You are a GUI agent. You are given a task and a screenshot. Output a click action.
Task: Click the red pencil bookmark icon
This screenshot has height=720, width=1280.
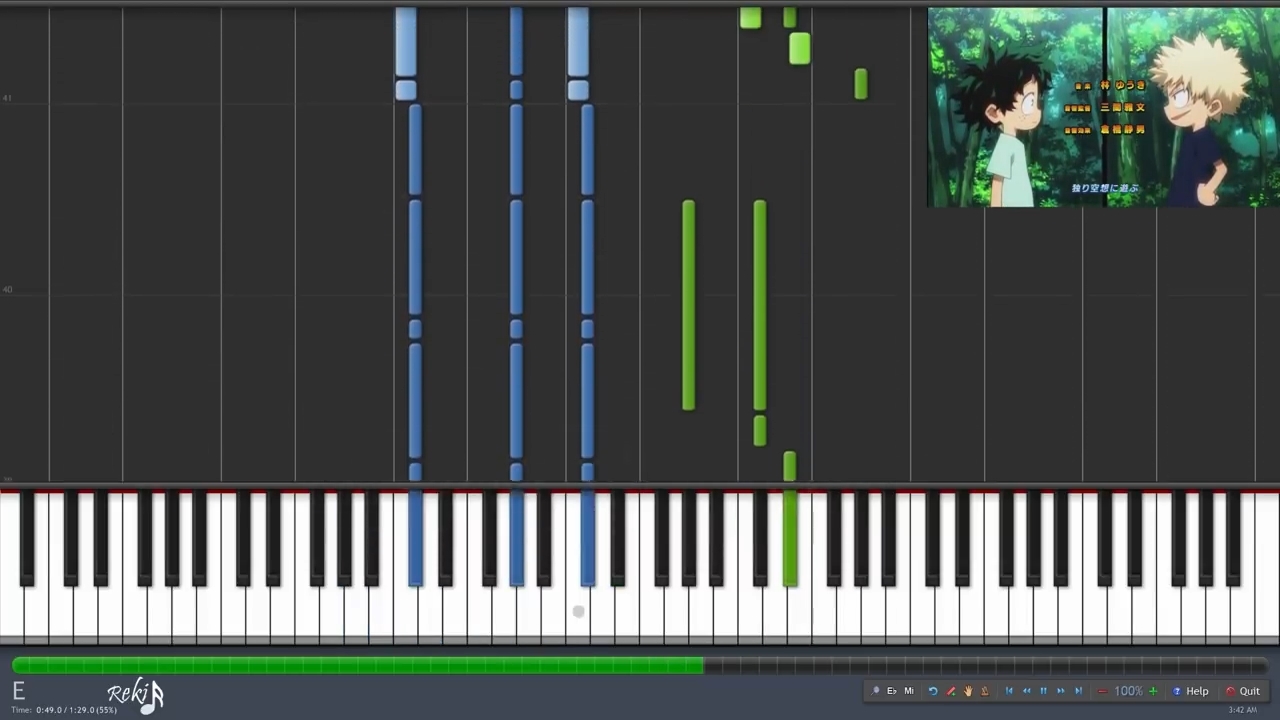click(x=951, y=691)
